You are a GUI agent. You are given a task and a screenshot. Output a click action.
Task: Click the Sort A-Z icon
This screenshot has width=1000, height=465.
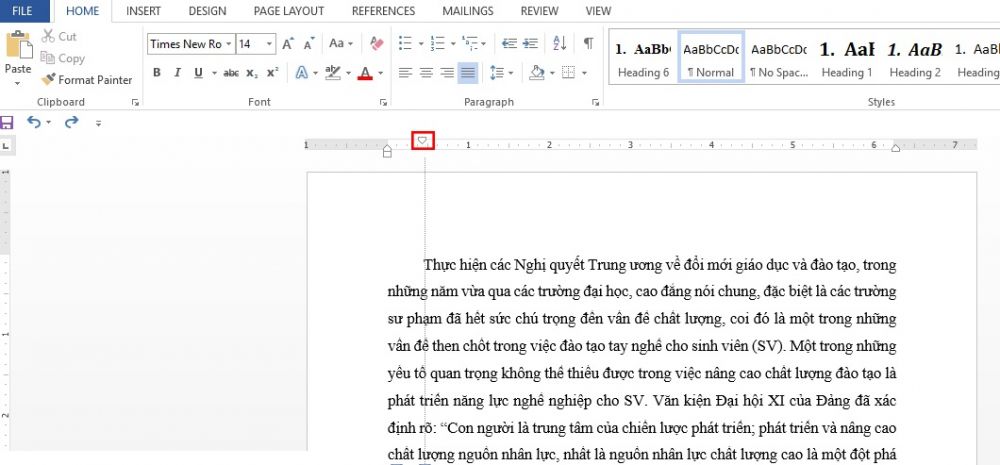[560, 44]
